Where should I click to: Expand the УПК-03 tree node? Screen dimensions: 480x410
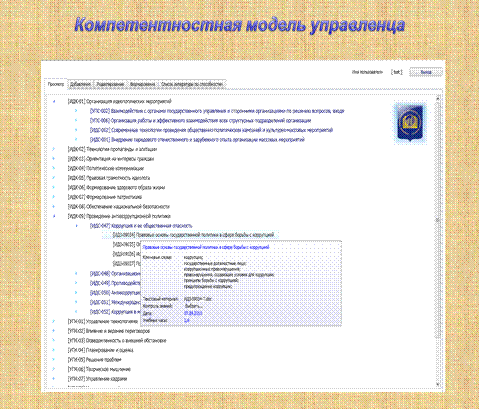point(54,341)
